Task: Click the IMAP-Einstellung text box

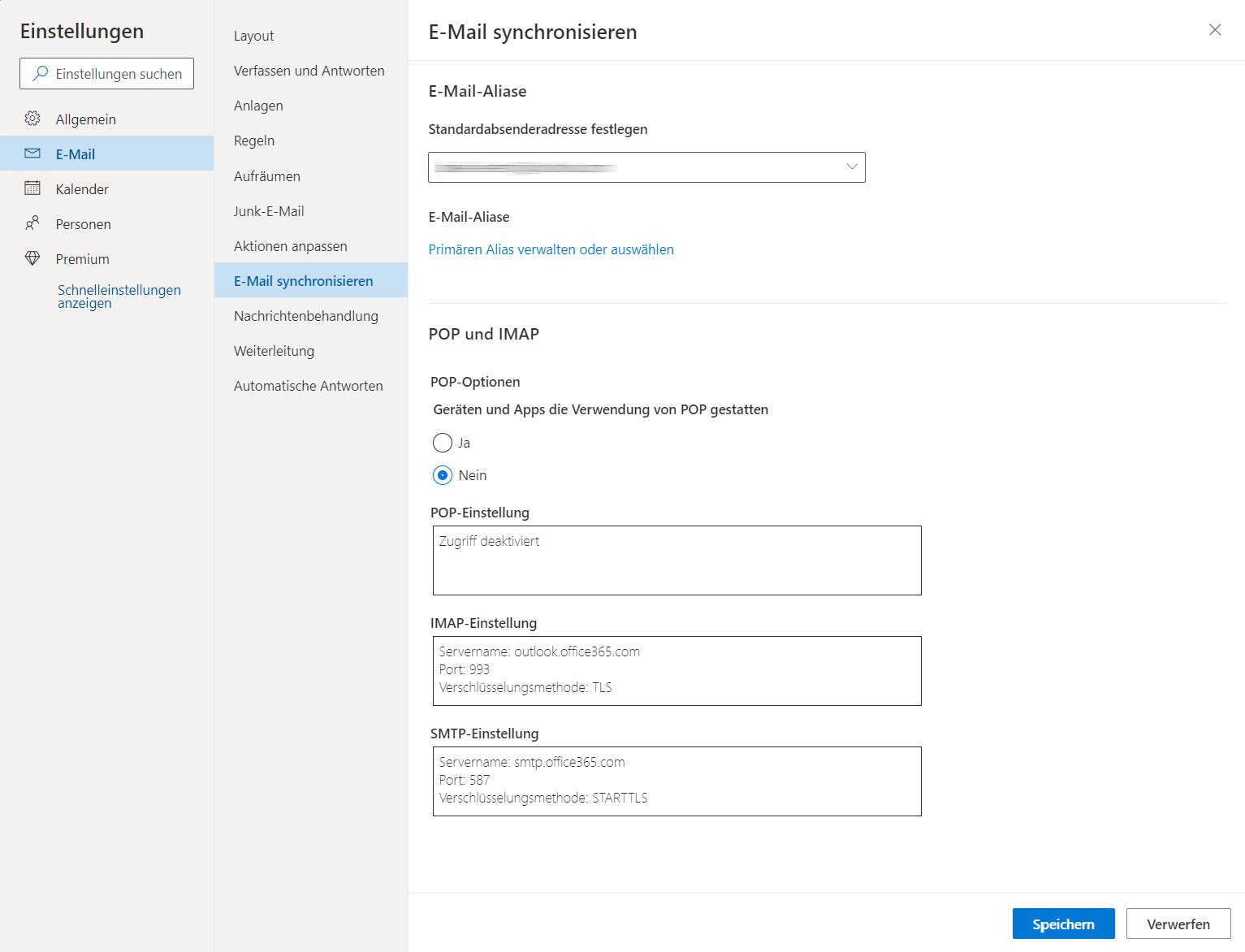Action: (677, 670)
